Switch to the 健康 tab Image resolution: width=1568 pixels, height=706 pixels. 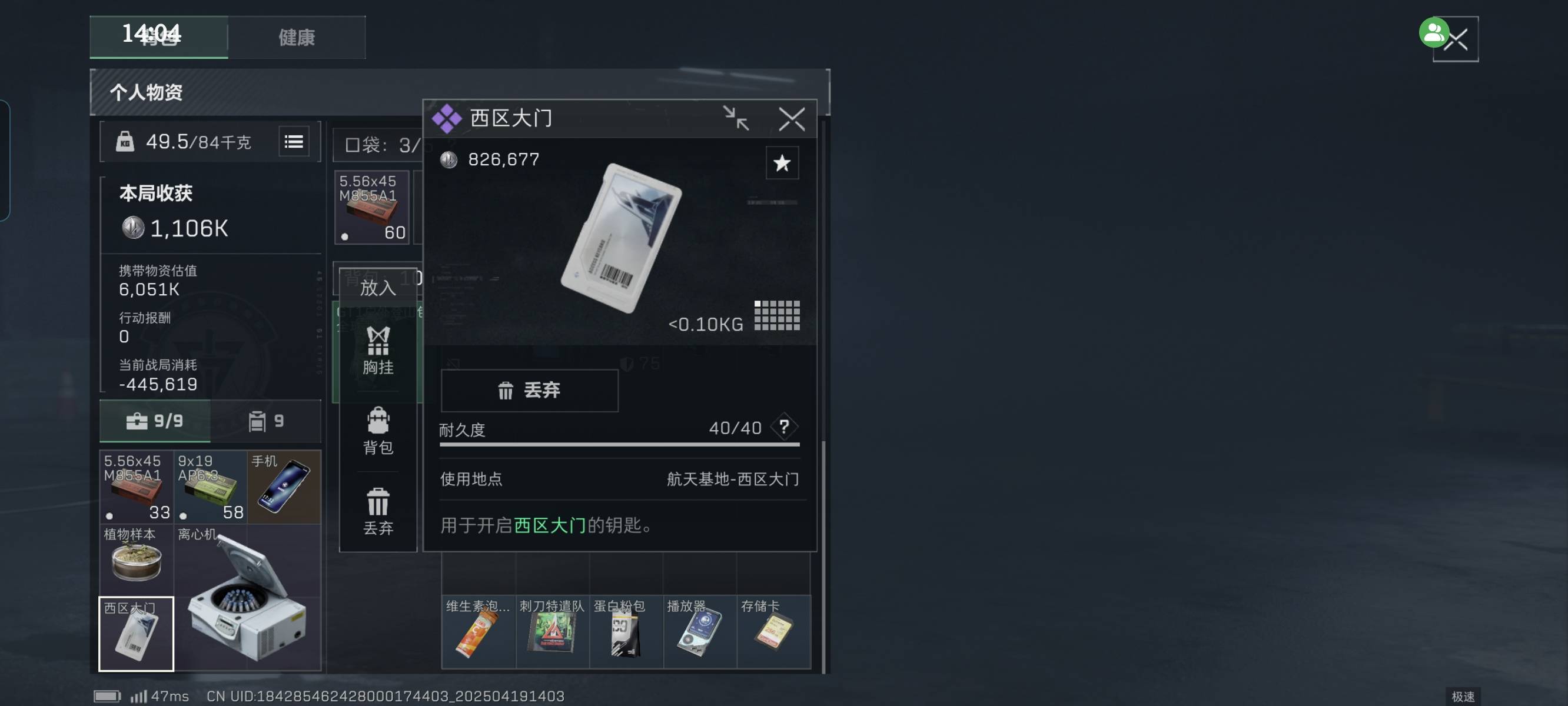(297, 38)
